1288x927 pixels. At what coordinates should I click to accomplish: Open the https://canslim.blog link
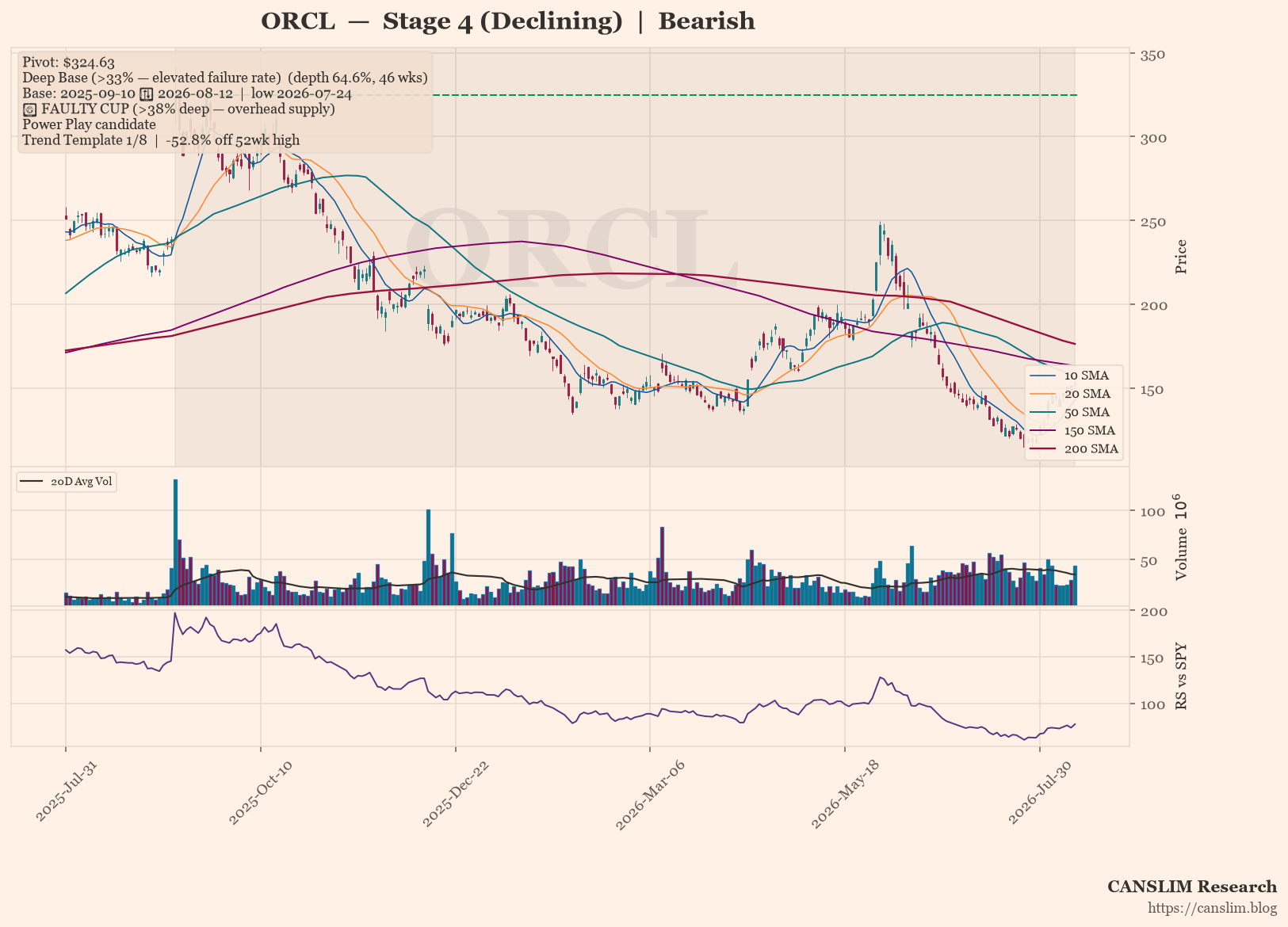(1213, 908)
